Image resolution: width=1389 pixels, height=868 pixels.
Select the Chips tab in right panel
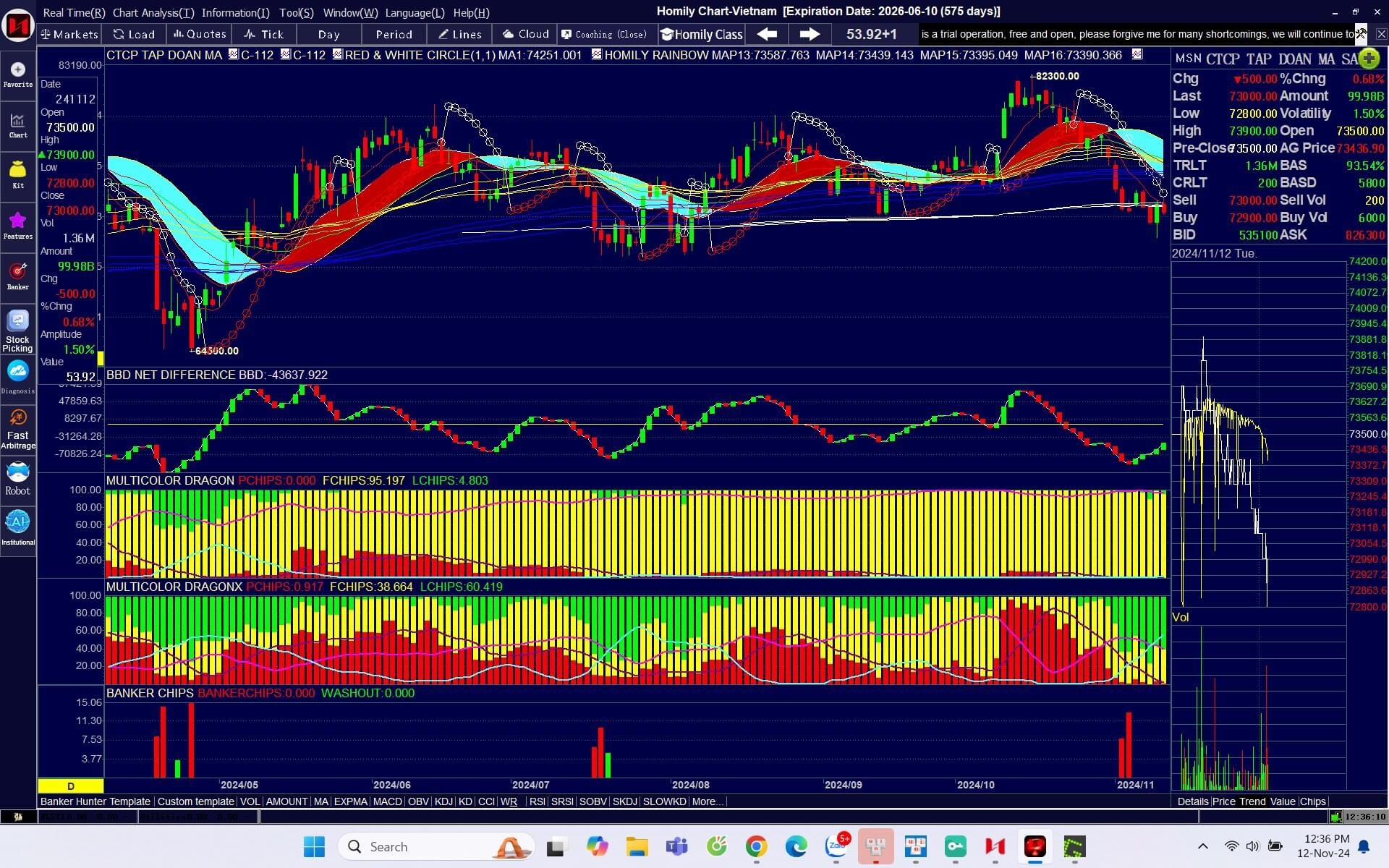tap(1312, 801)
